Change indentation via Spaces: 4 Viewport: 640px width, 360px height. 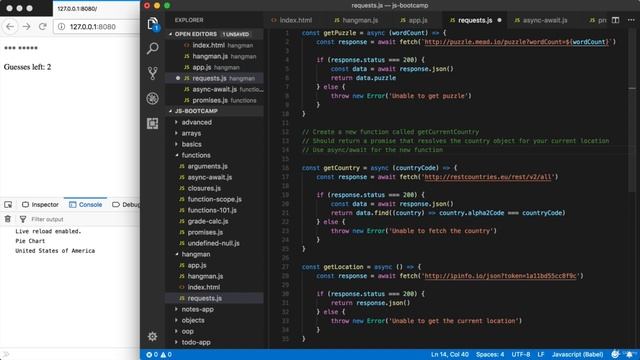pyautogui.click(x=490, y=355)
